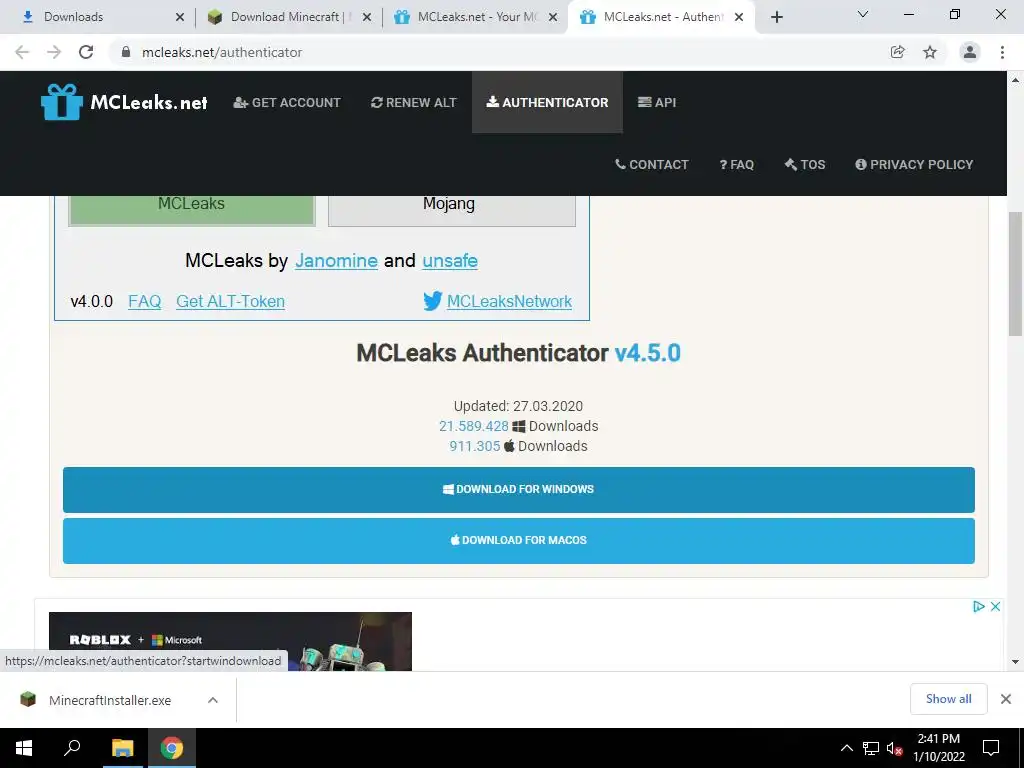Bookmark this page with the star
The image size is (1024, 768).
tap(930, 52)
